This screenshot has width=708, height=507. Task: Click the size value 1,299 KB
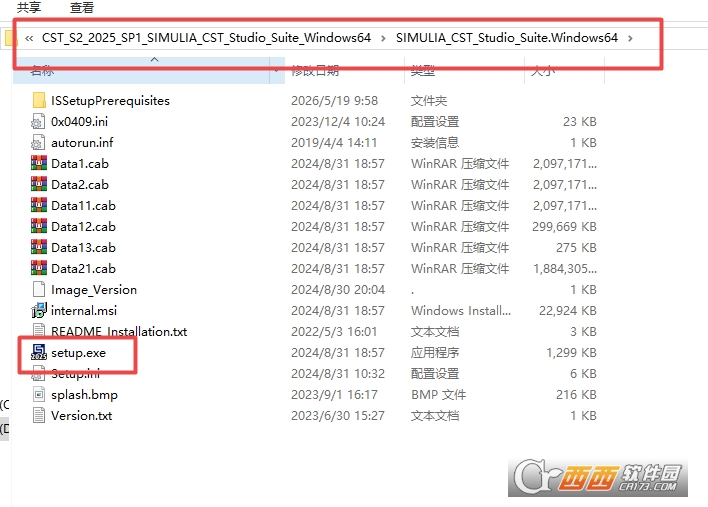[x=571, y=353]
